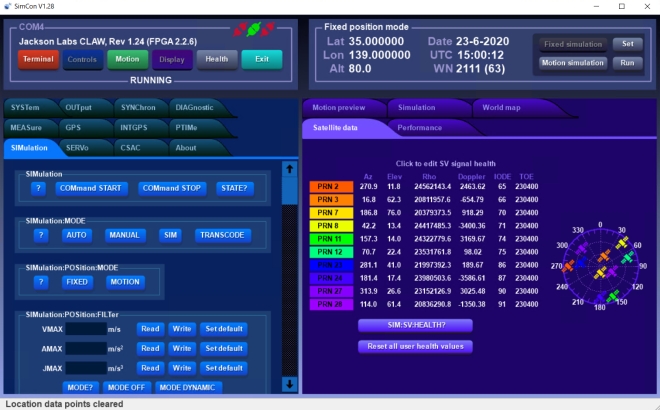
Task: Click the MODE DYNAMIC button
Action: tap(188, 388)
